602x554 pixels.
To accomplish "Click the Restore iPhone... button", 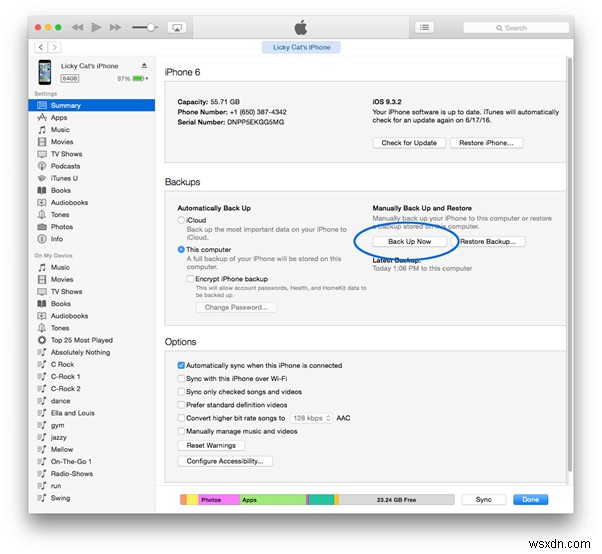I will (486, 143).
